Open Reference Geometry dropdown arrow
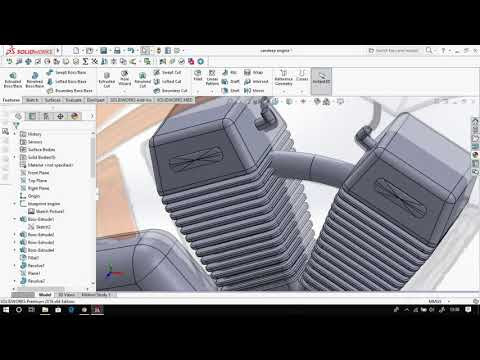 click(x=284, y=91)
